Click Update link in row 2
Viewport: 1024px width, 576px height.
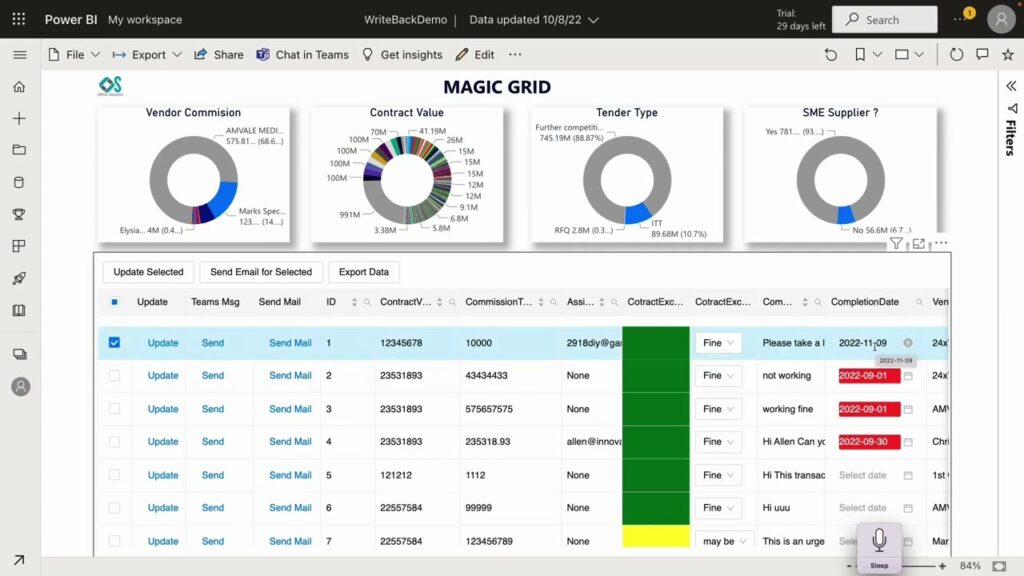point(163,376)
